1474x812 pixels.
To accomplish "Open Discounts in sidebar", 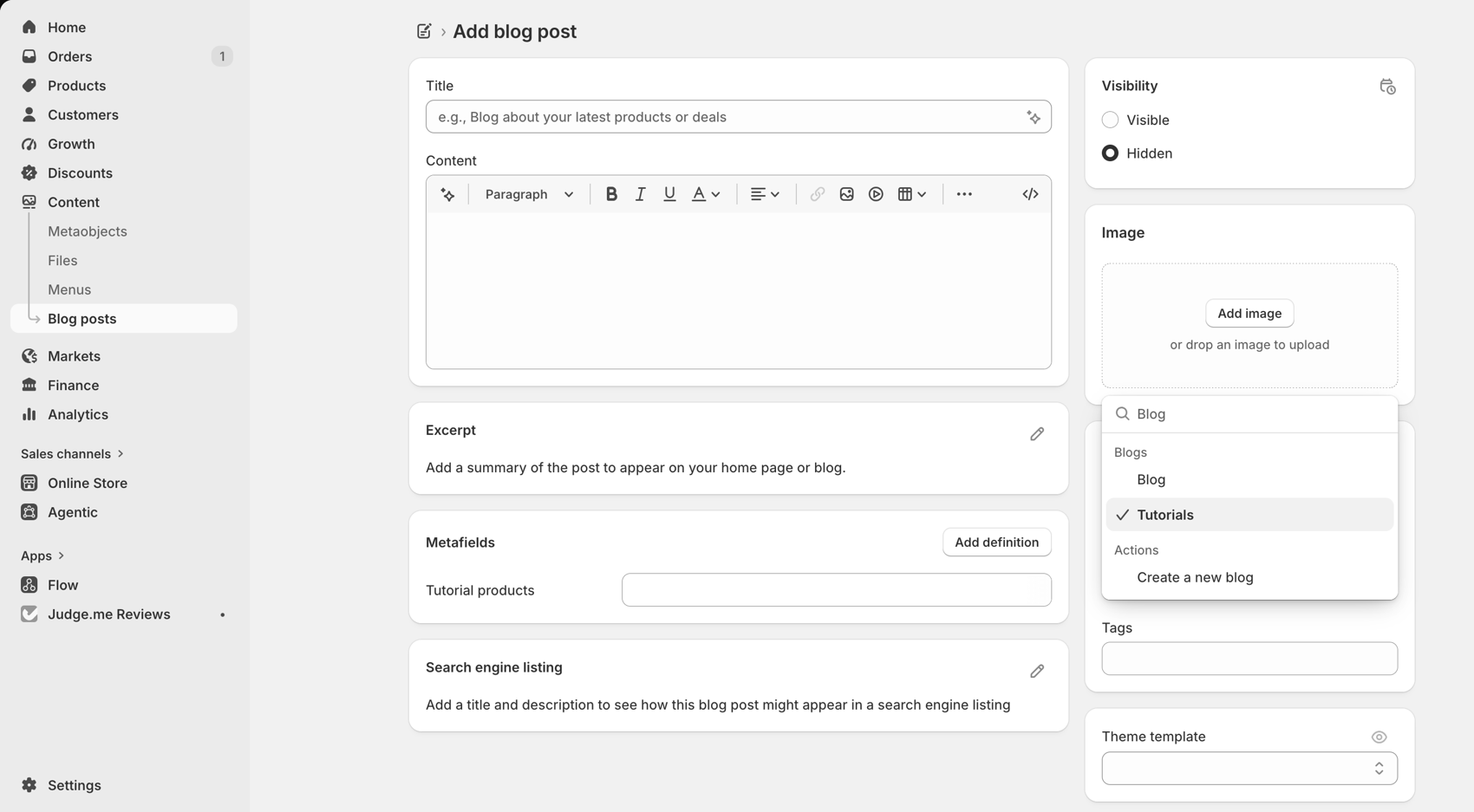I will [124, 173].
